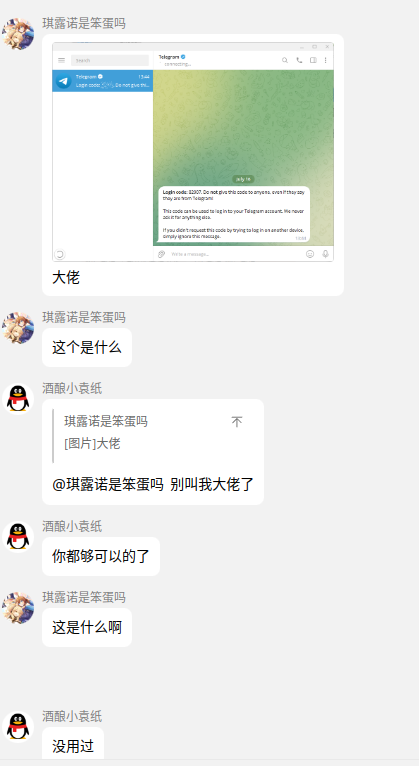Click the side panel icon in Telegram header
419x766 pixels.
313,60
